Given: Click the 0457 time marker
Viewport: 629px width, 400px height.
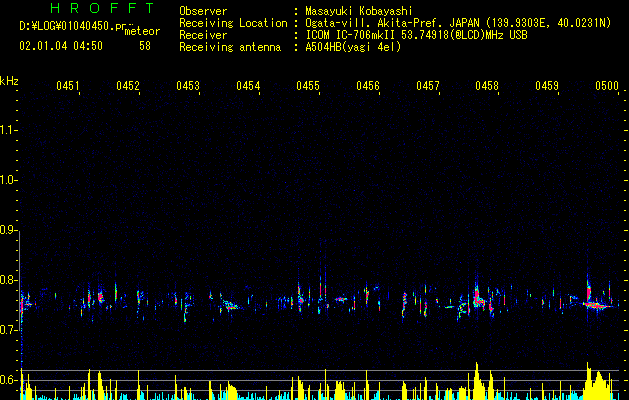Looking at the screenshot, I should point(428,86).
